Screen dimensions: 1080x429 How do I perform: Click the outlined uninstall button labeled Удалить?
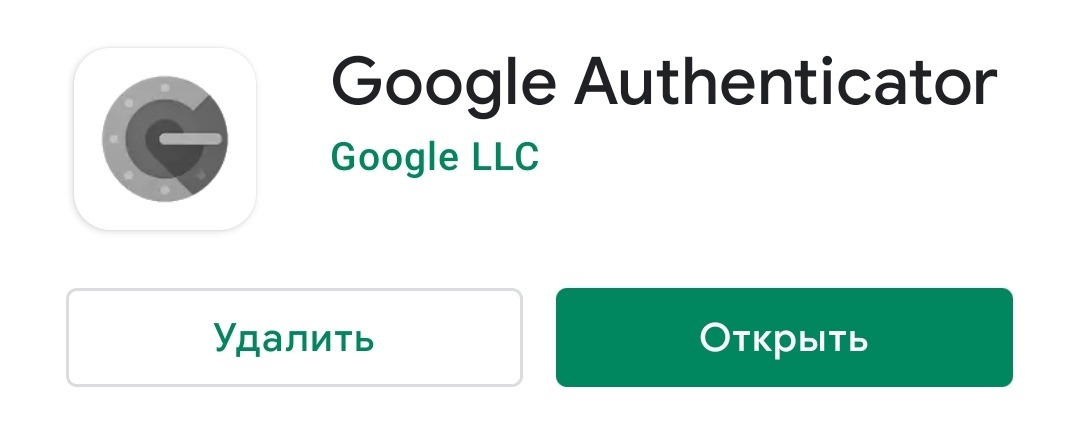coord(294,337)
